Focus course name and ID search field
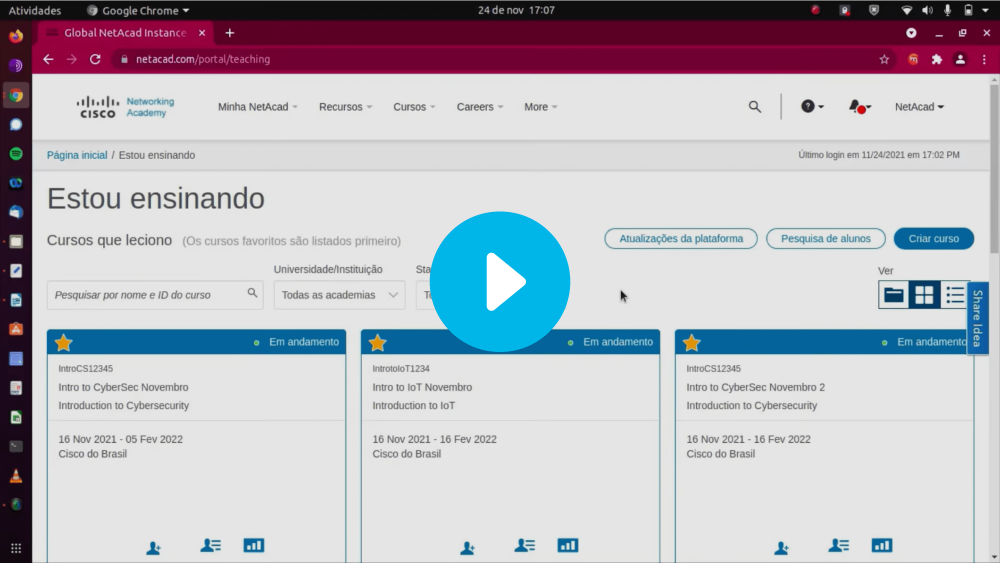 pos(155,295)
